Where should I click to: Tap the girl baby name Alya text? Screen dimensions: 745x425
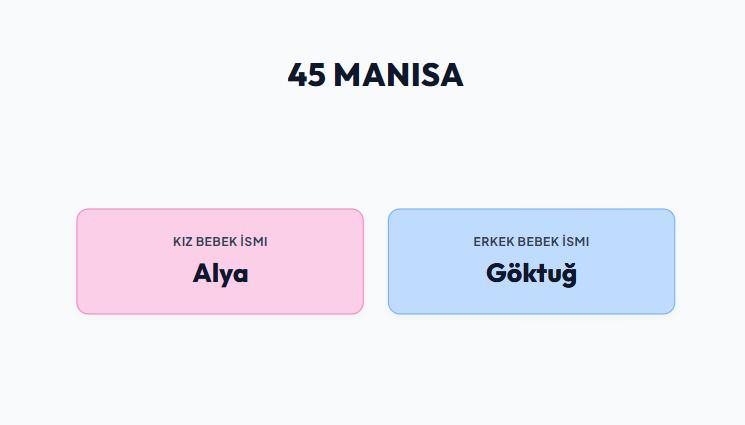point(220,274)
